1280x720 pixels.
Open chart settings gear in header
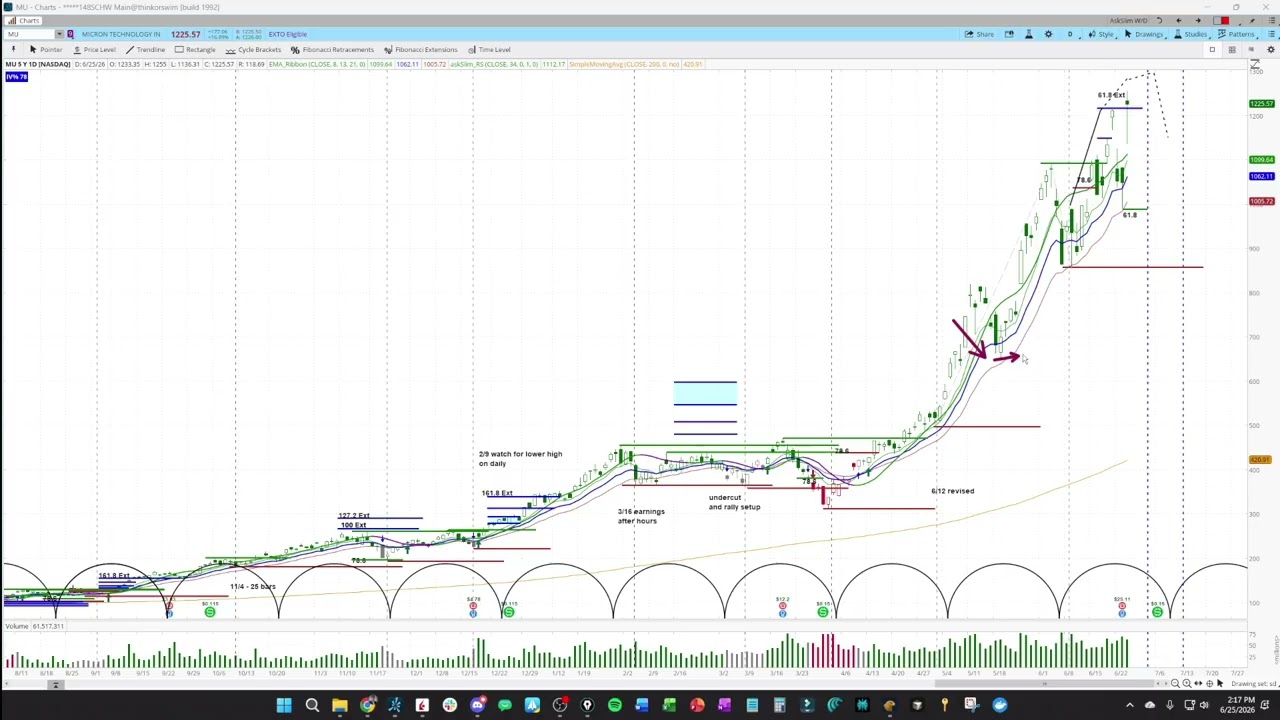point(1048,34)
